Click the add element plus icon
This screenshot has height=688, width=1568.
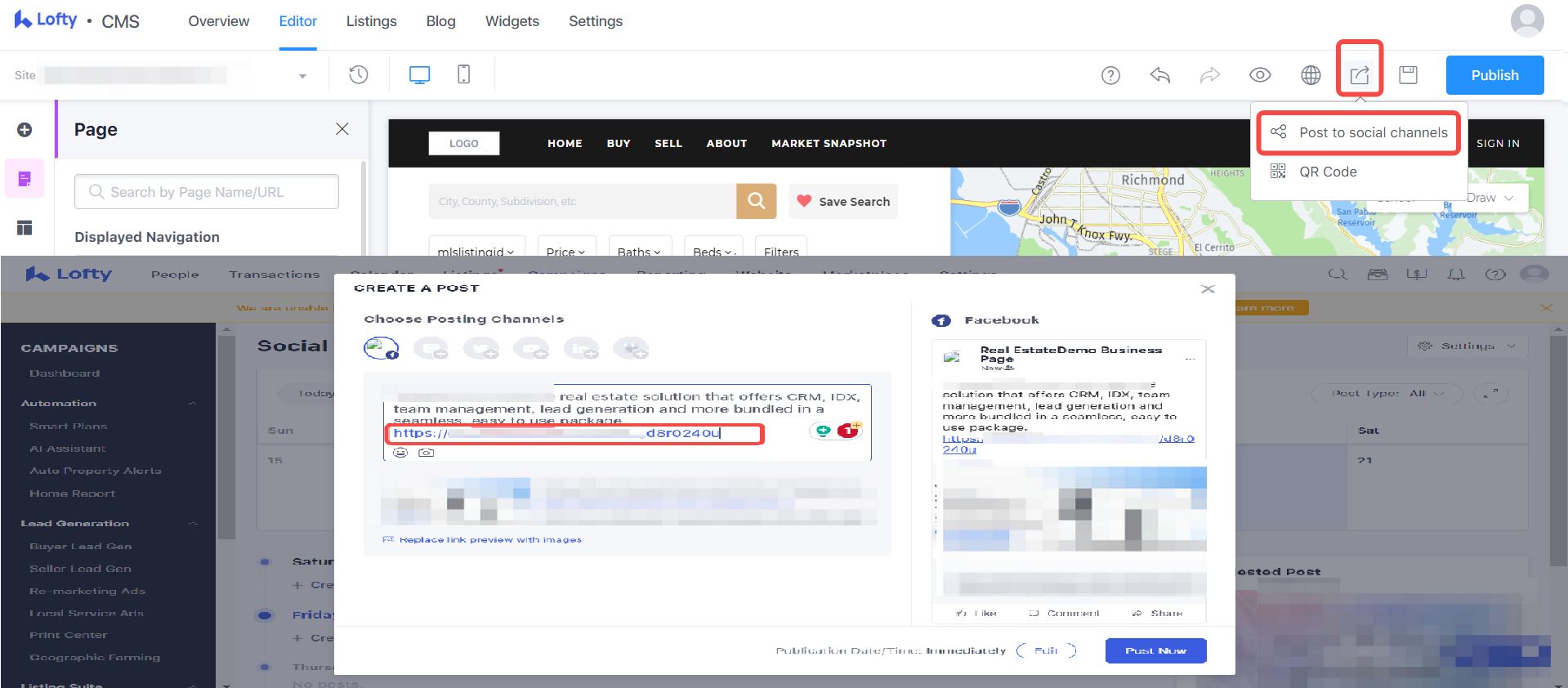click(25, 130)
